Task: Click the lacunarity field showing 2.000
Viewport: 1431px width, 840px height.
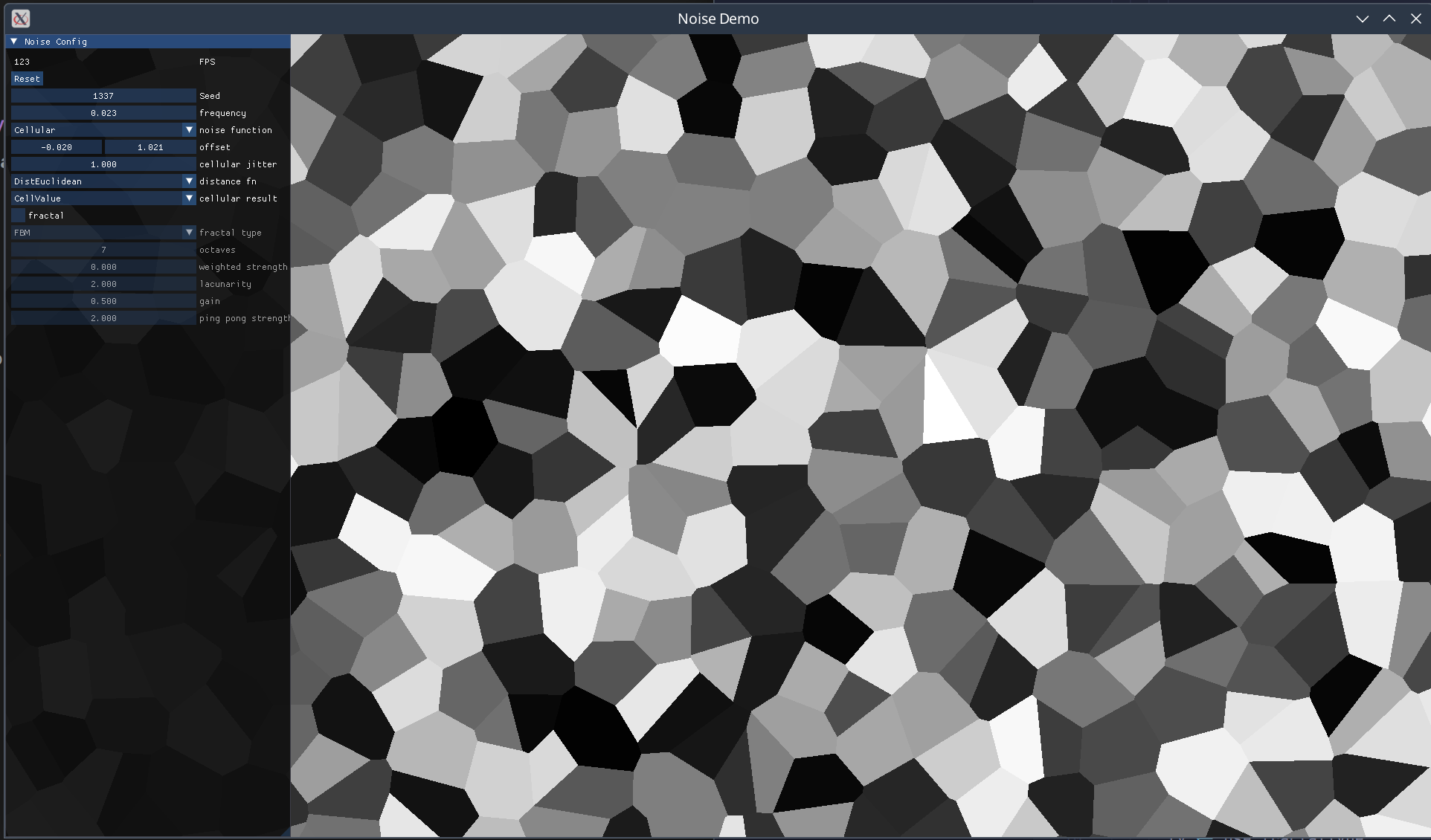Action: pyautogui.click(x=103, y=284)
